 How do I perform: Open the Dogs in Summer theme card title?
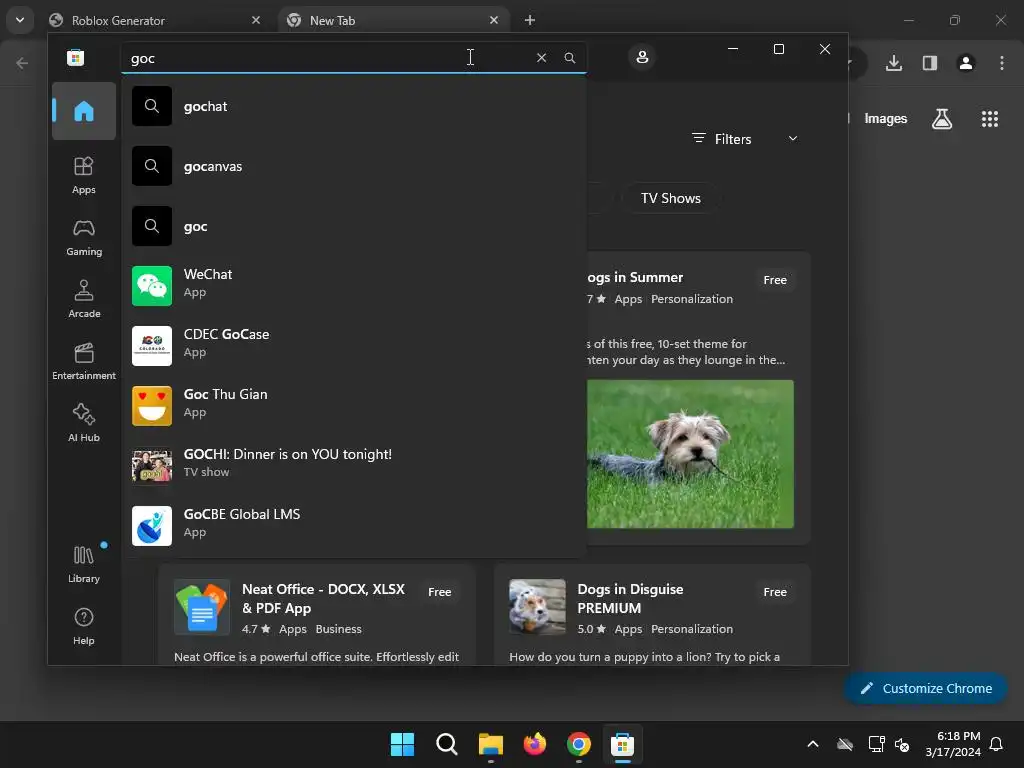635,278
